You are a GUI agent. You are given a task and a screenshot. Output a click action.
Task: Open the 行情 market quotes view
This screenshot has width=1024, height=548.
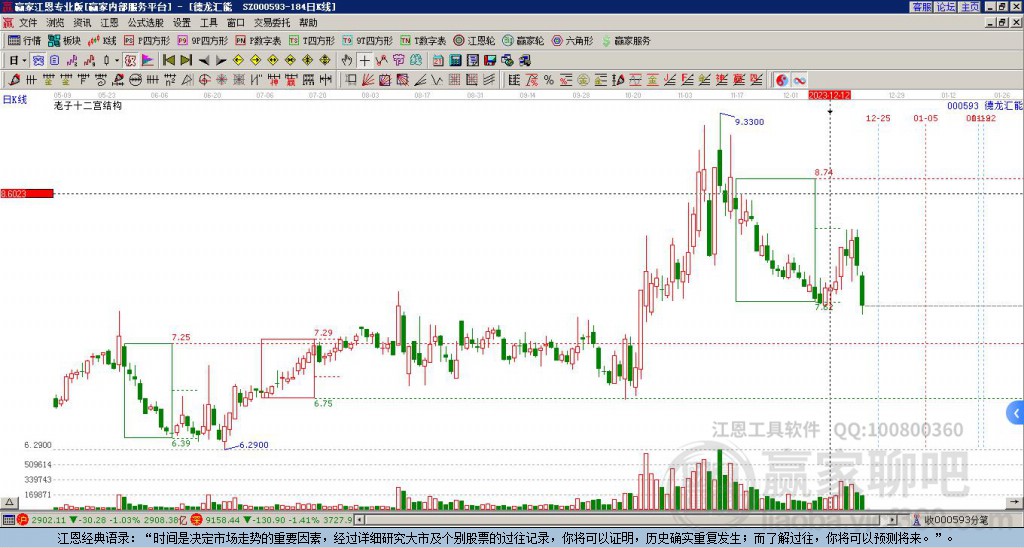24,40
